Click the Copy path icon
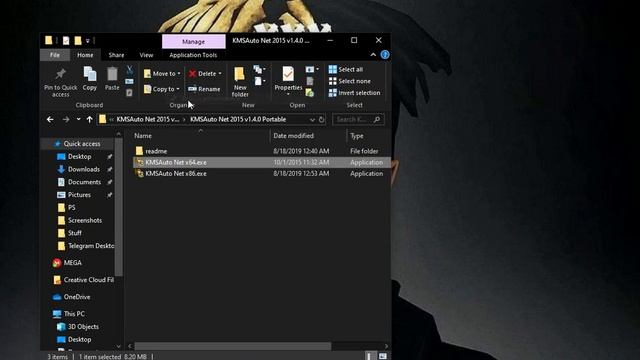The image size is (640, 360). [129, 82]
